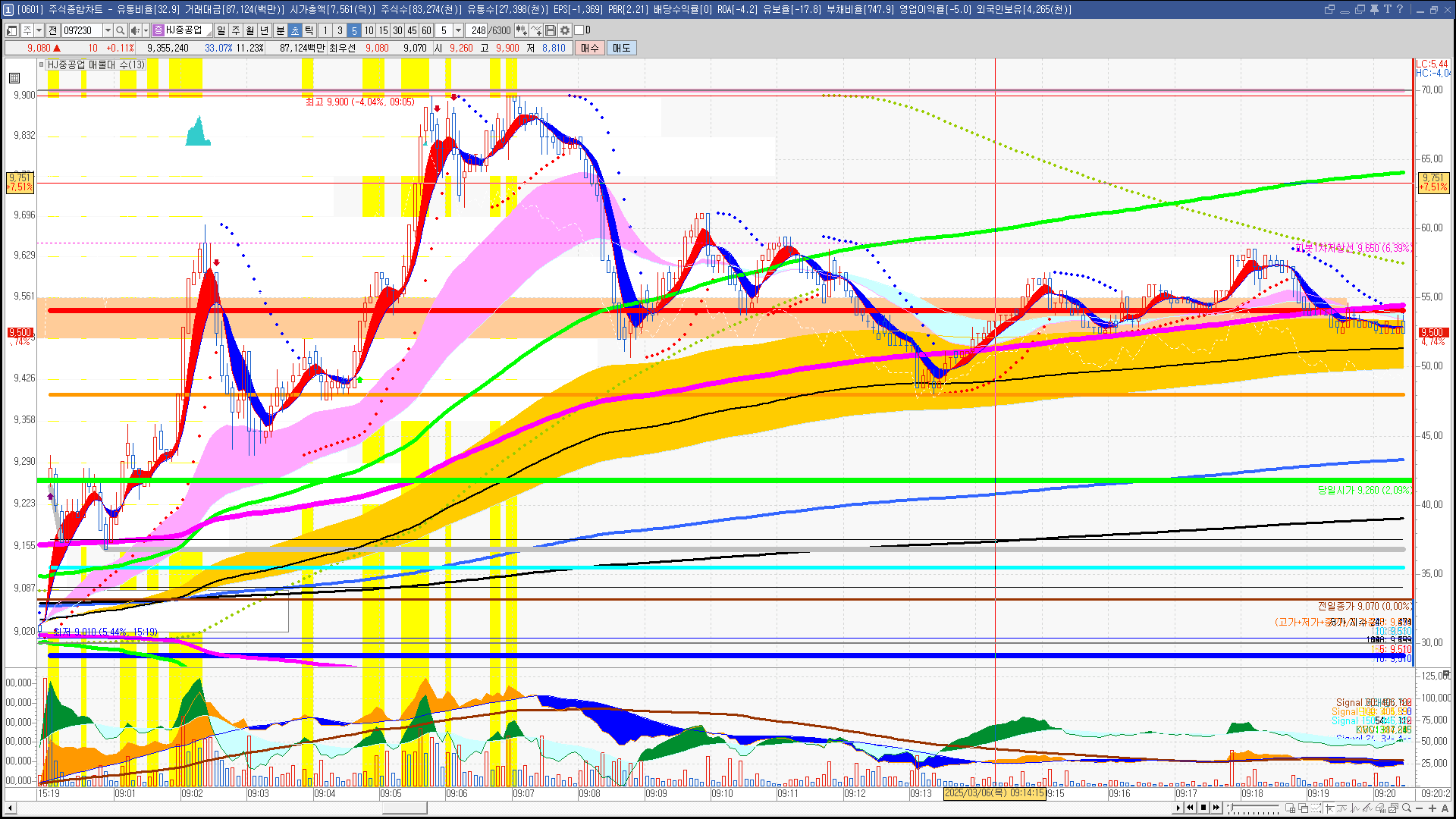
Task: Expand the custom interval 5 dropdown
Action: tap(458, 30)
